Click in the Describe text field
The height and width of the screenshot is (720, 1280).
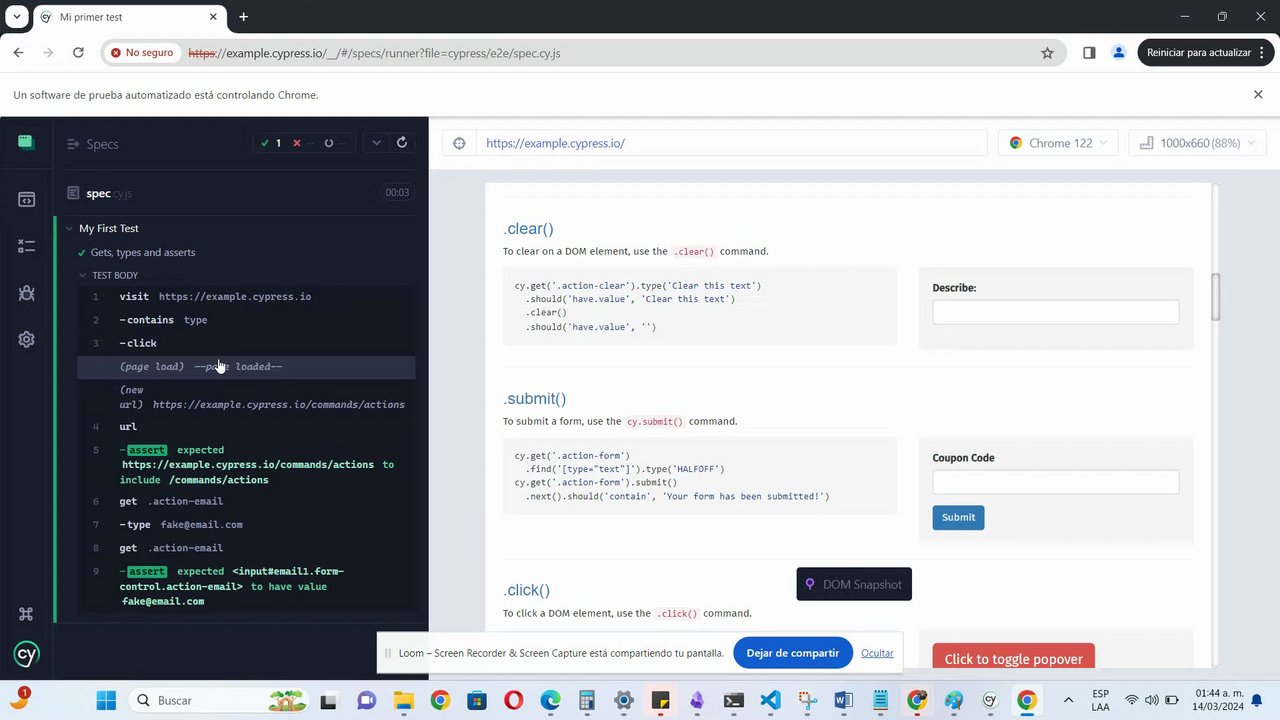[1055, 312]
